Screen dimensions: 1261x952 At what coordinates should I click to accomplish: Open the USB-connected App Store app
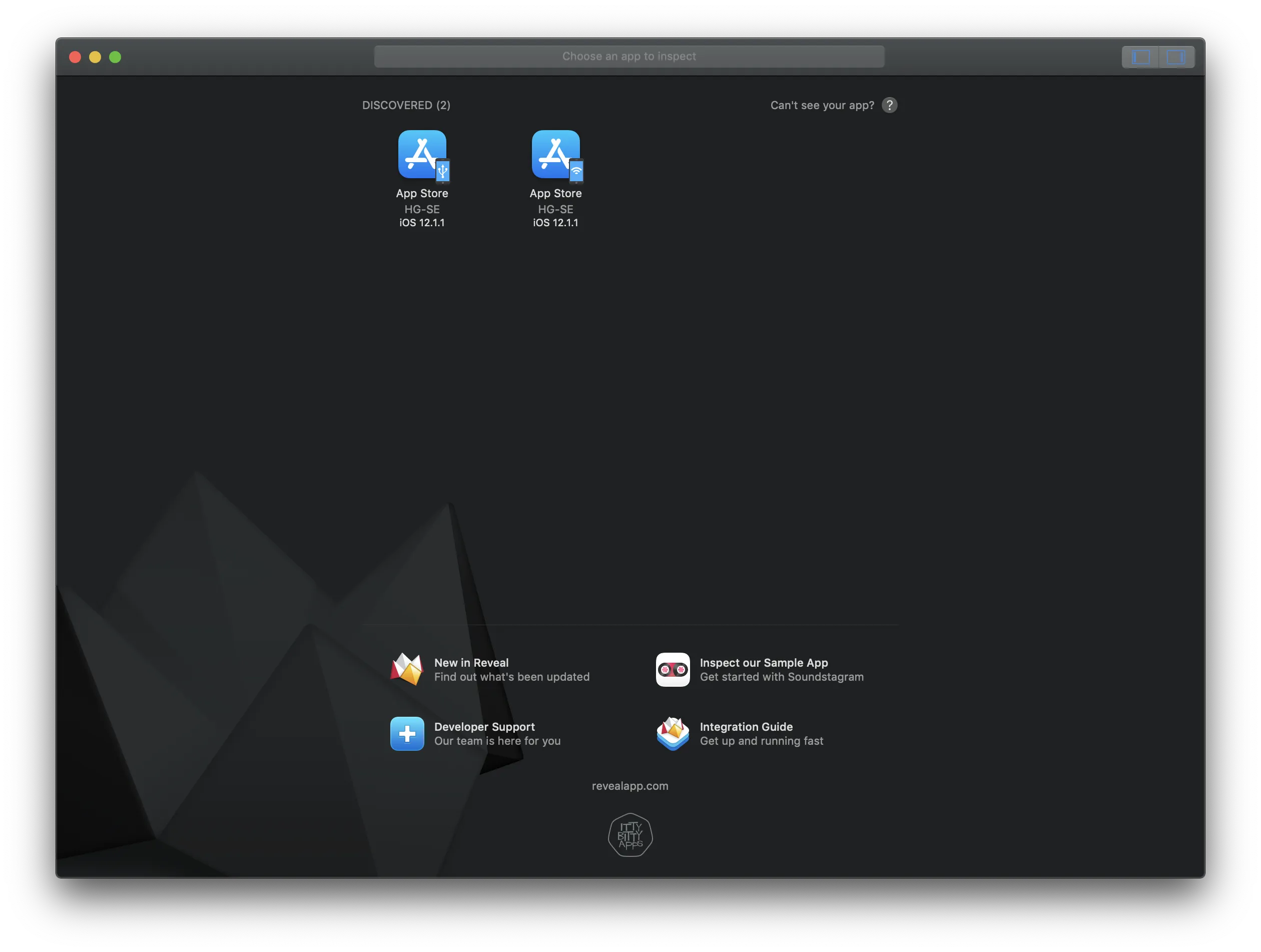pos(422,155)
